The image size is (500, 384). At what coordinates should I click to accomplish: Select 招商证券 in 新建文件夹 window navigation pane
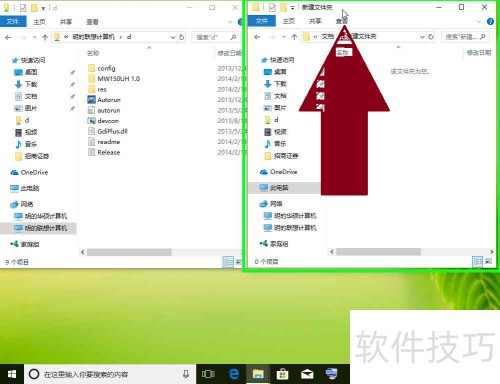(281, 156)
